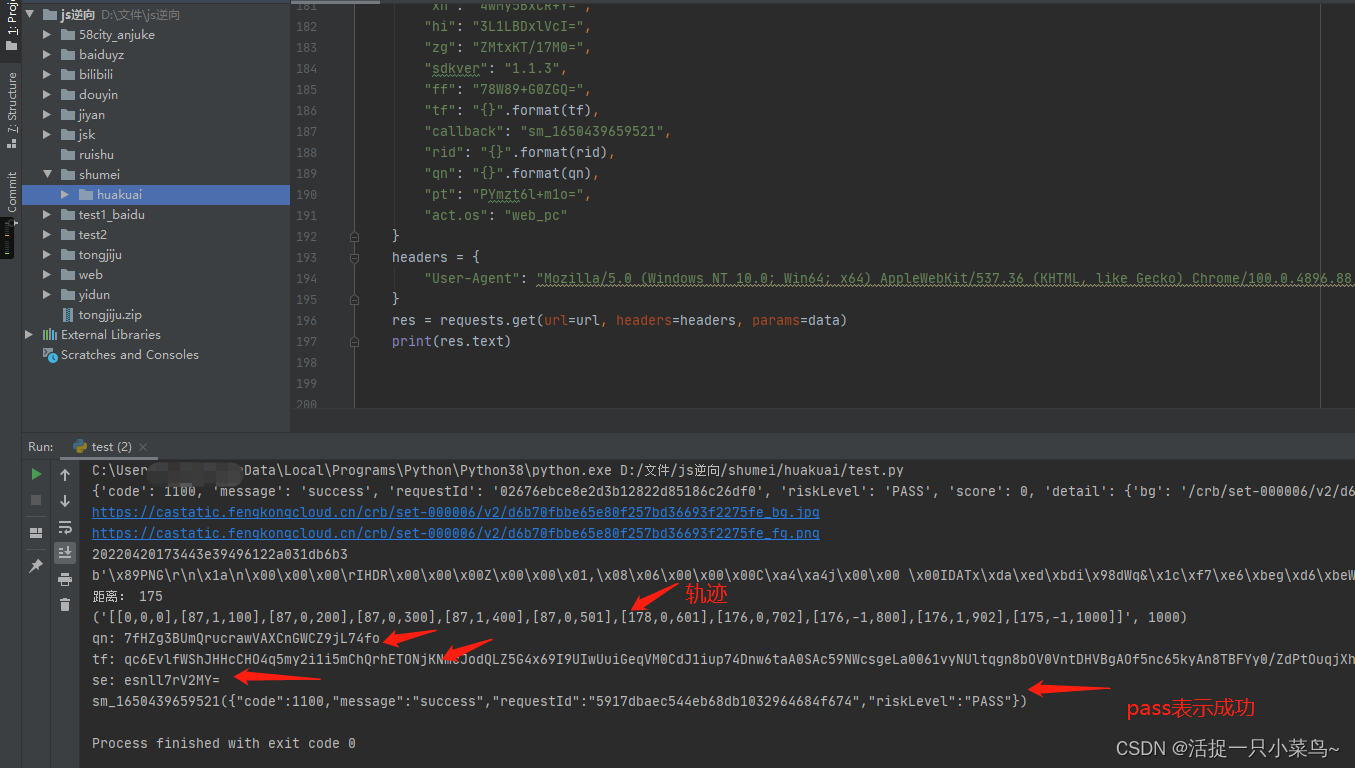Collapse the shumei folder in project tree

coord(47,175)
